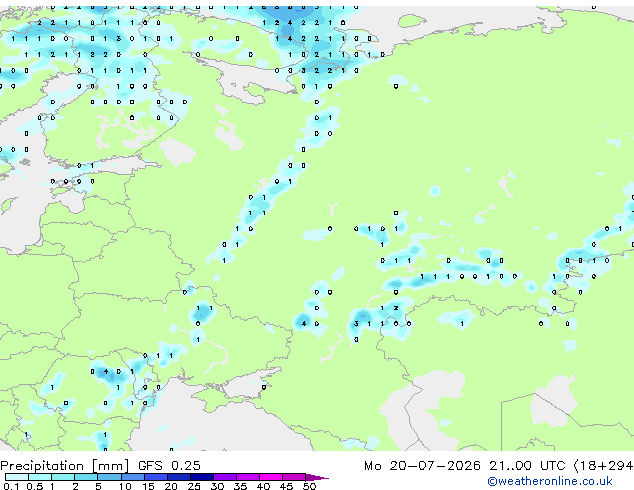Click the 45–50 mm legend color swatch
The height and width of the screenshot is (490, 634).
click(294, 477)
